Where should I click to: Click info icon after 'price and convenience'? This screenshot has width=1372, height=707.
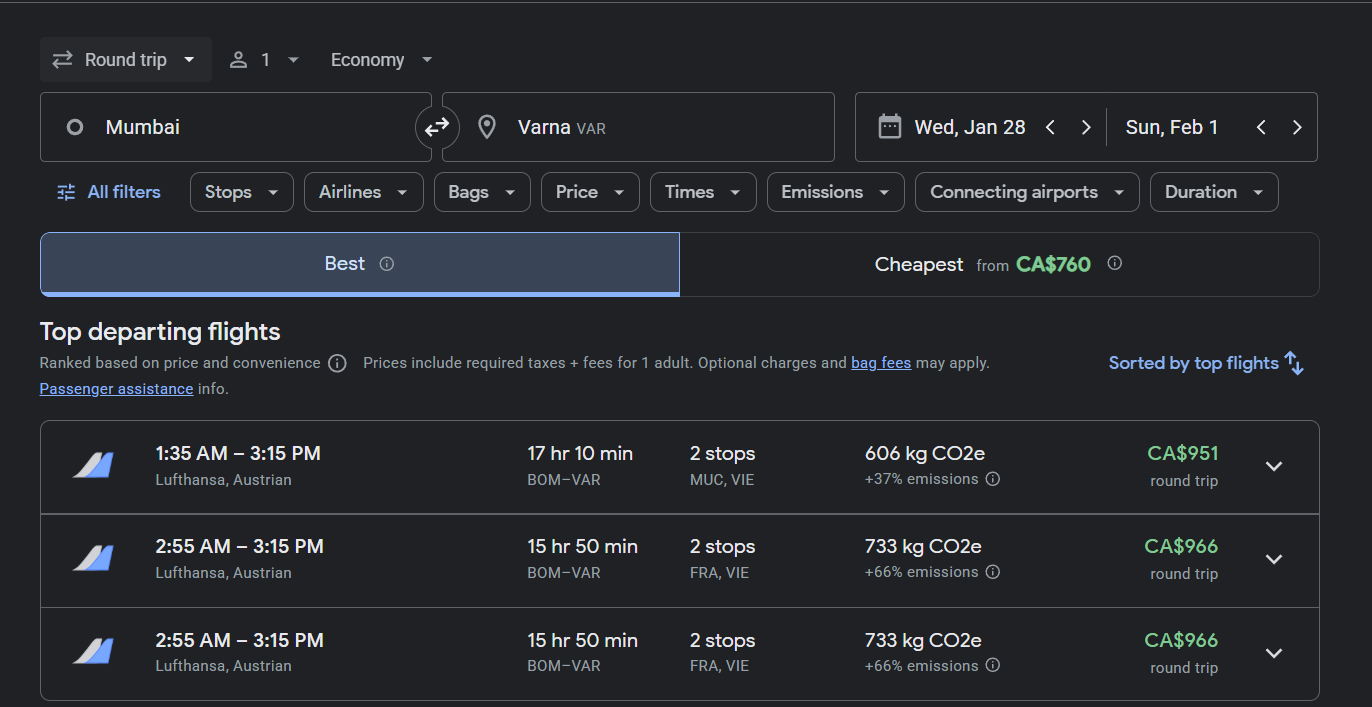(337, 363)
